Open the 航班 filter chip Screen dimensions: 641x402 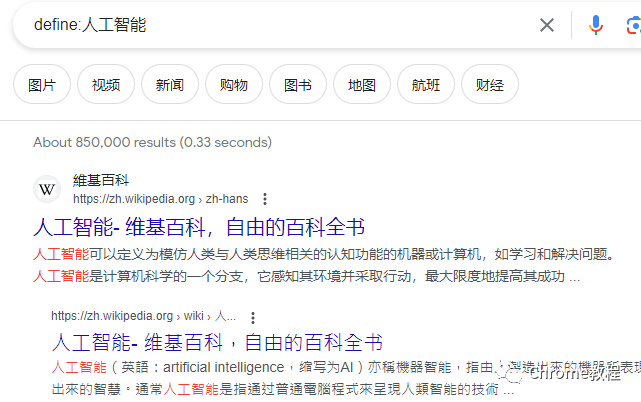point(426,85)
